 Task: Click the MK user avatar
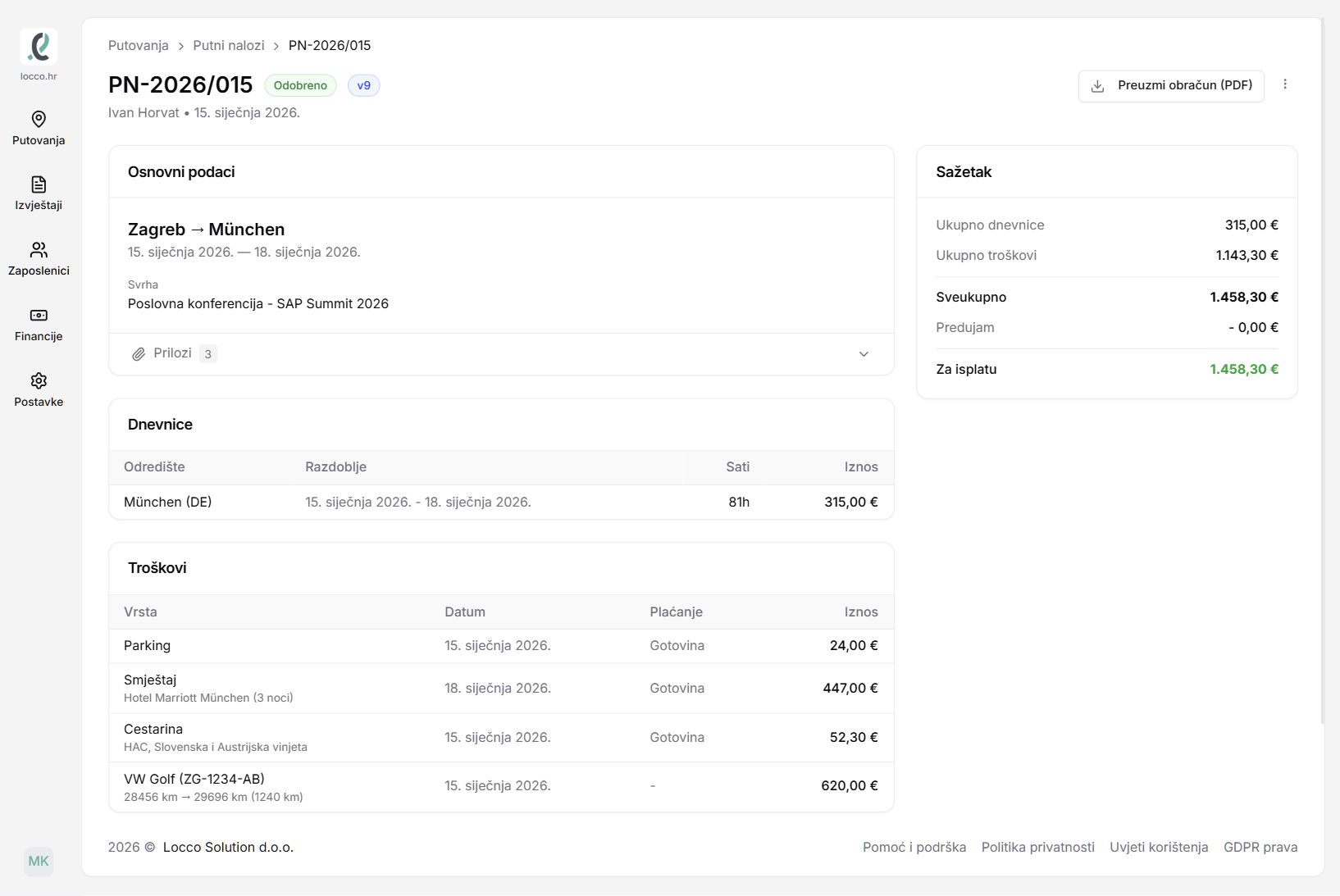coord(39,861)
